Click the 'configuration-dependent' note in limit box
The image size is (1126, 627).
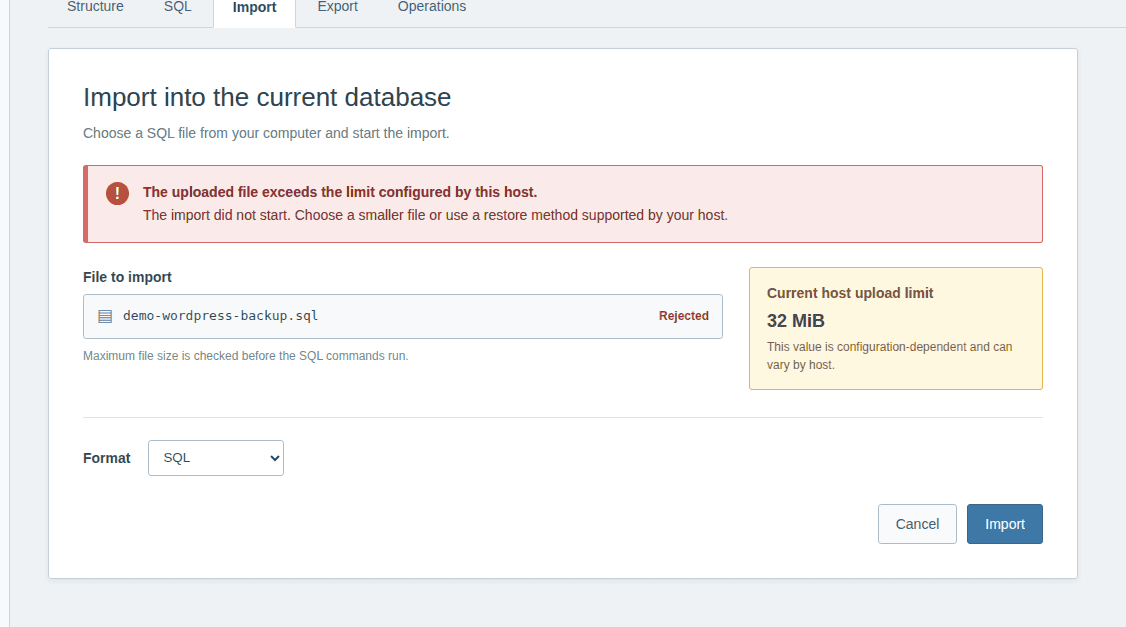pos(890,356)
